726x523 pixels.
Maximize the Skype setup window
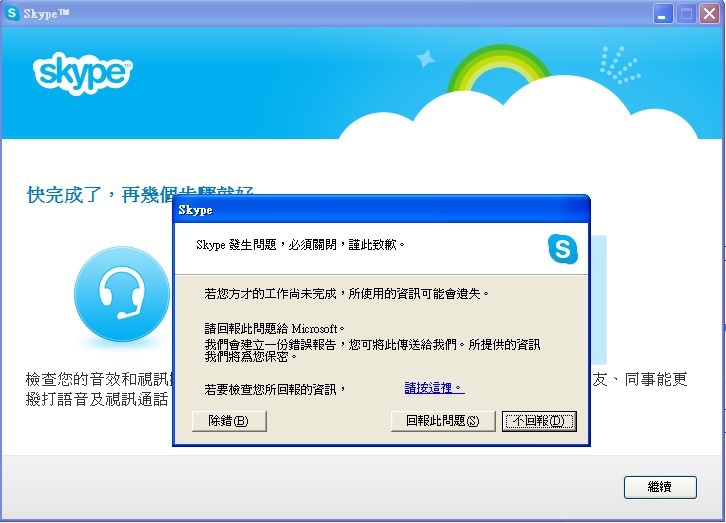(x=686, y=14)
